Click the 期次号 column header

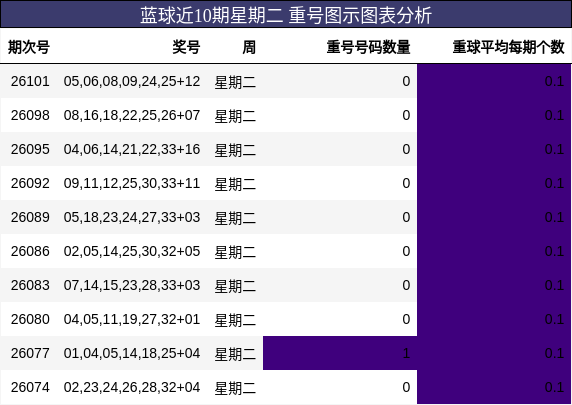(x=29, y=47)
